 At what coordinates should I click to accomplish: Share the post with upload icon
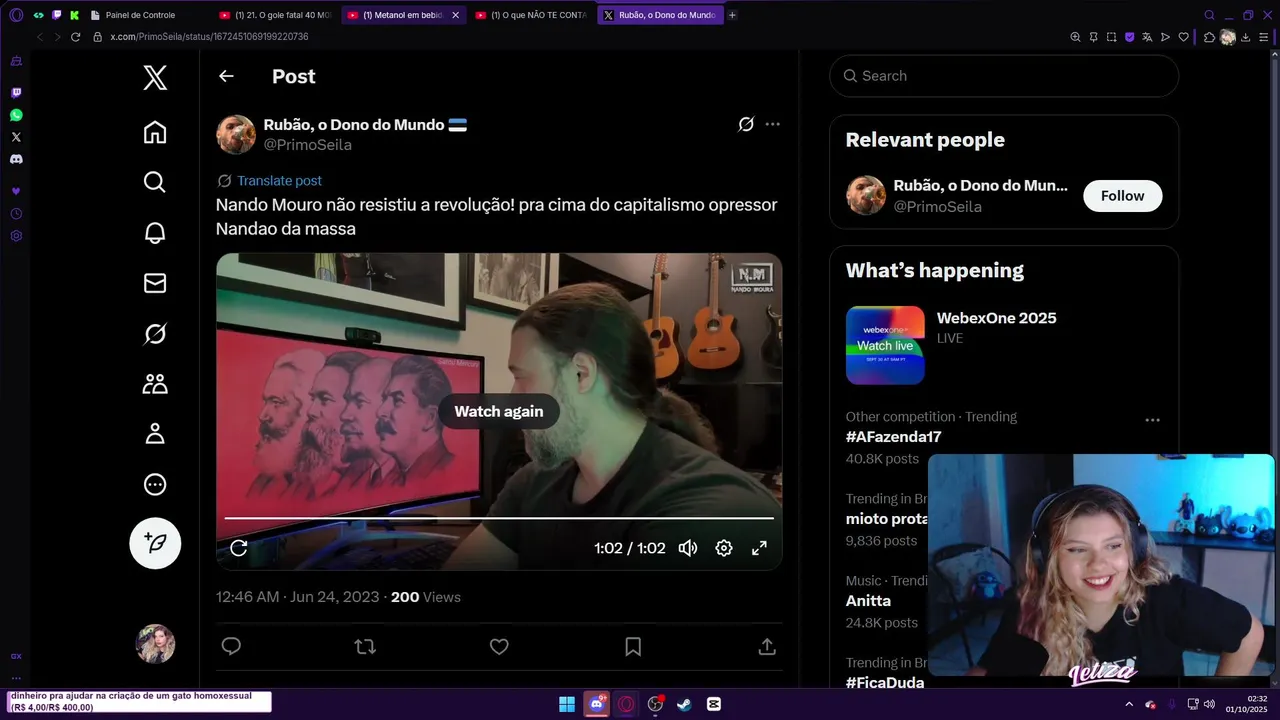[767, 647]
